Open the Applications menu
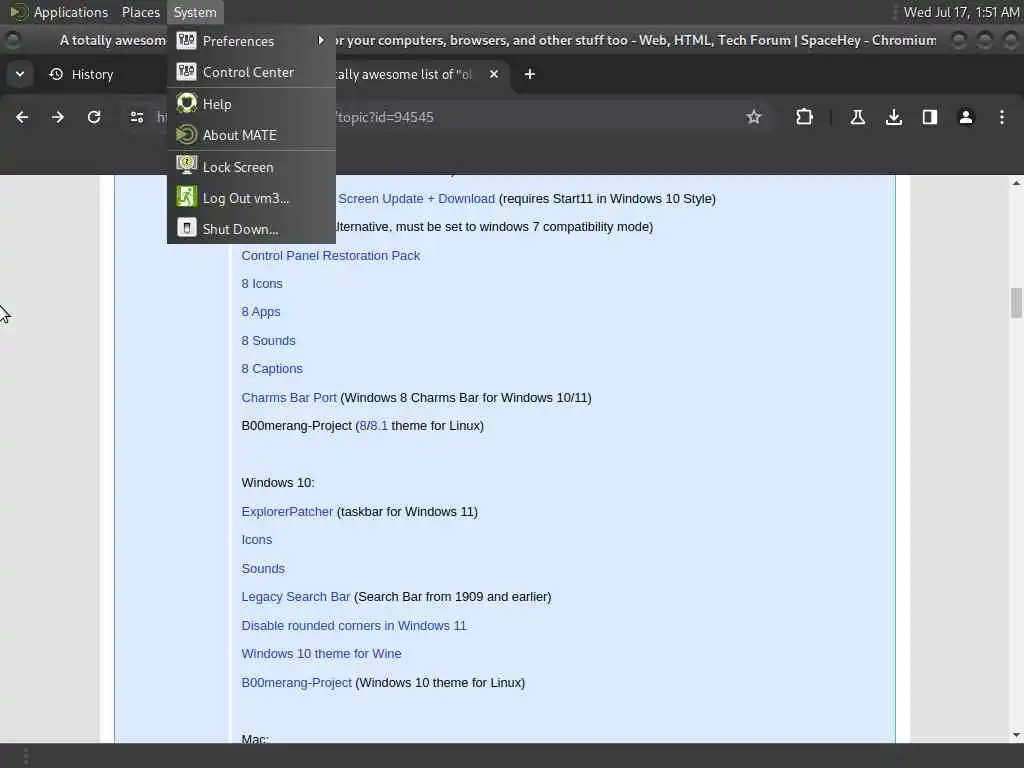Viewport: 1024px width, 768px height. click(x=71, y=12)
